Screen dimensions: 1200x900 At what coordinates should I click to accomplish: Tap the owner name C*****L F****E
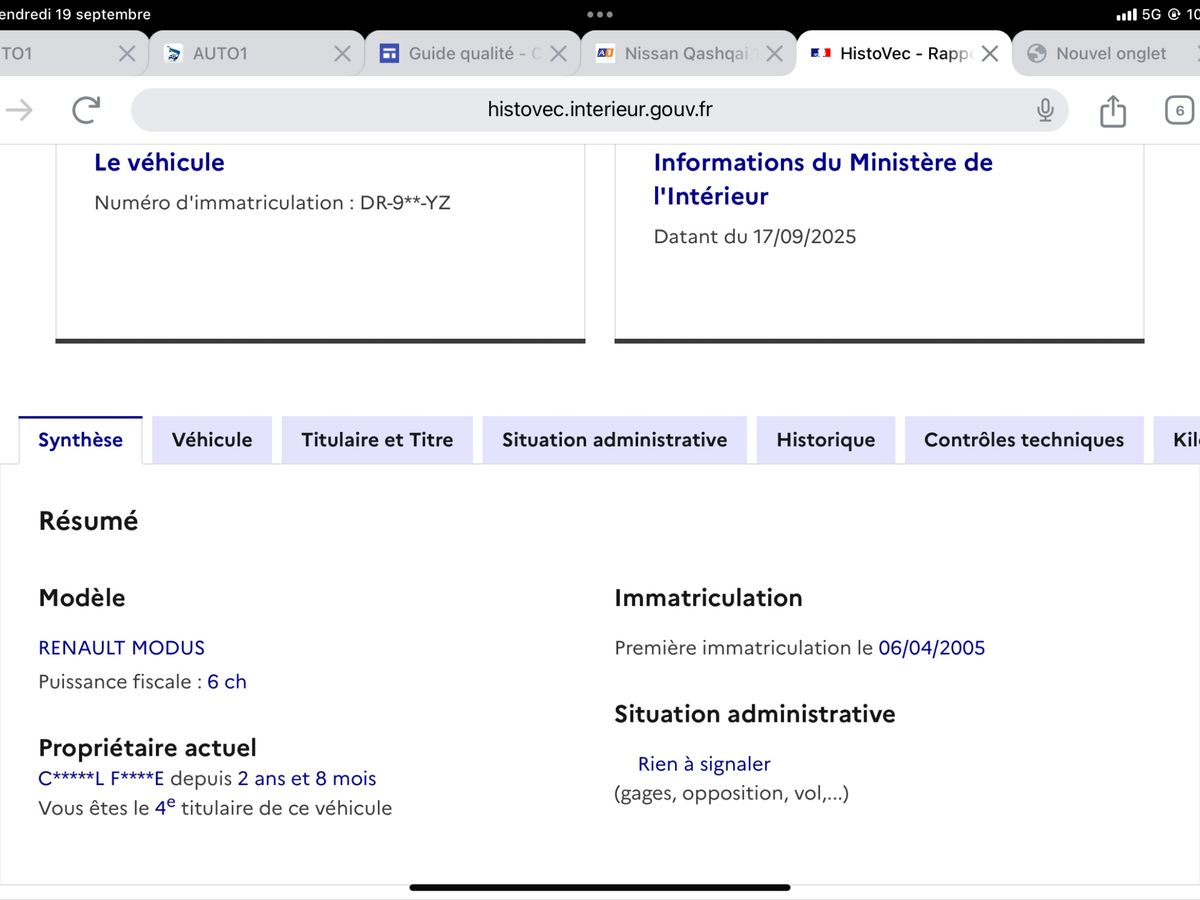click(102, 778)
